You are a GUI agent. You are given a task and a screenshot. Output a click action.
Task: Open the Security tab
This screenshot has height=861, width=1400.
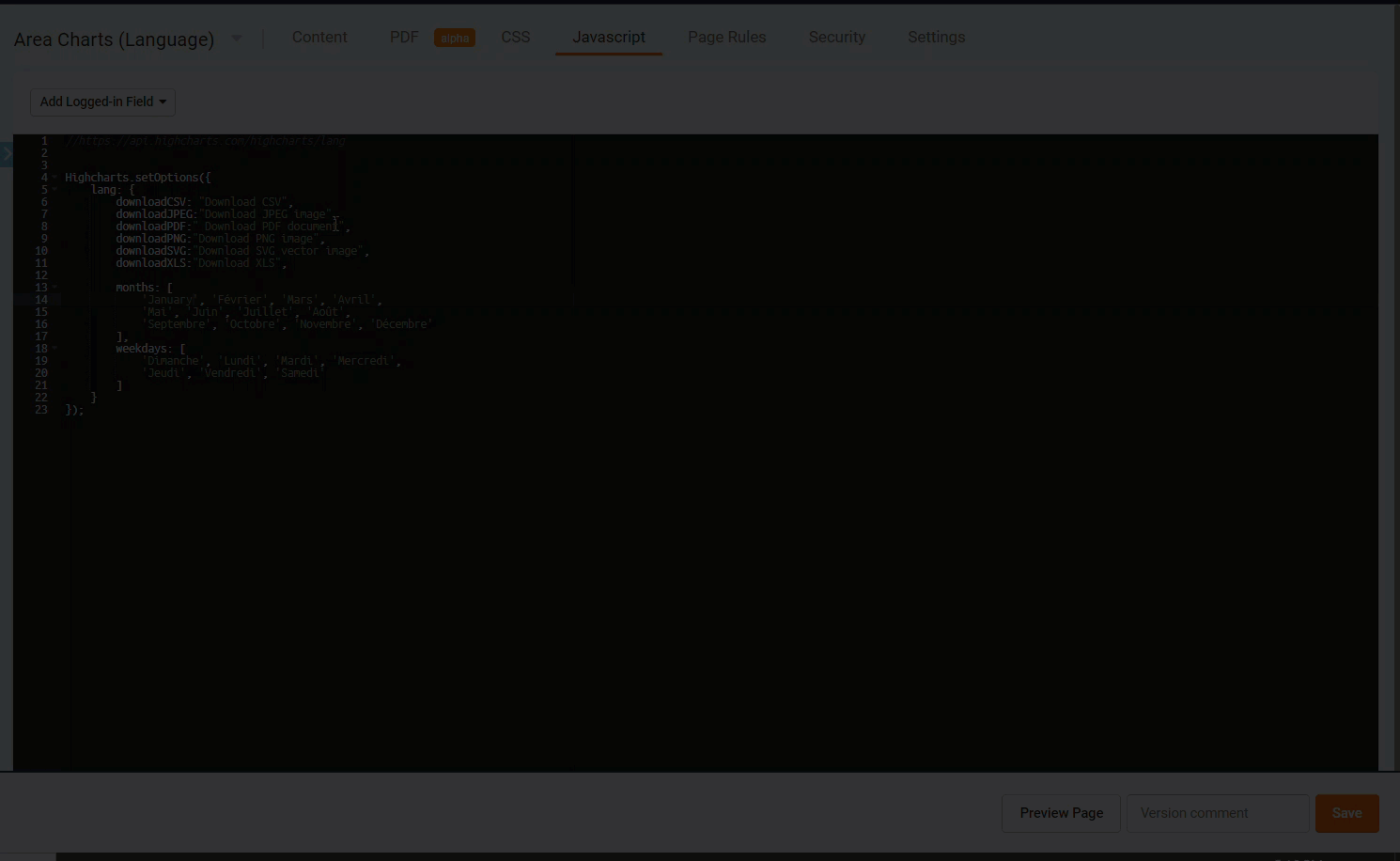pos(837,37)
